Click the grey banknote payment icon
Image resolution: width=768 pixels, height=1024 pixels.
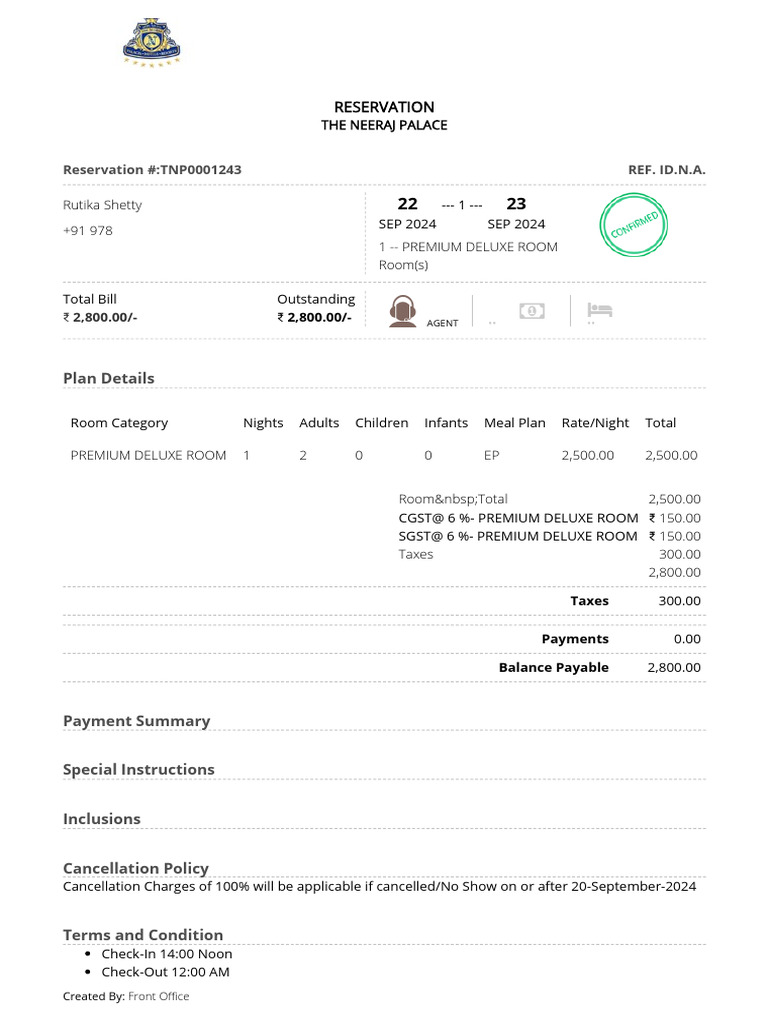coord(532,311)
